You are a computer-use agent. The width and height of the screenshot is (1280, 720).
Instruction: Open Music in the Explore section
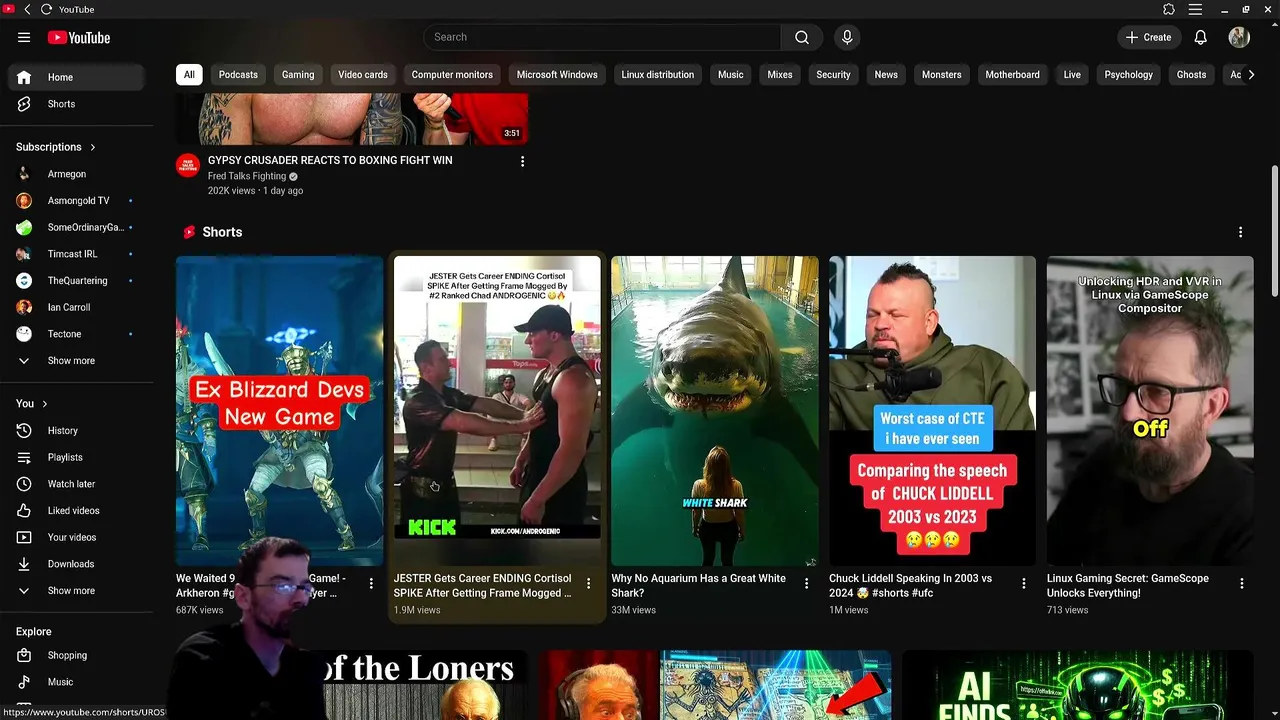tap(77, 682)
